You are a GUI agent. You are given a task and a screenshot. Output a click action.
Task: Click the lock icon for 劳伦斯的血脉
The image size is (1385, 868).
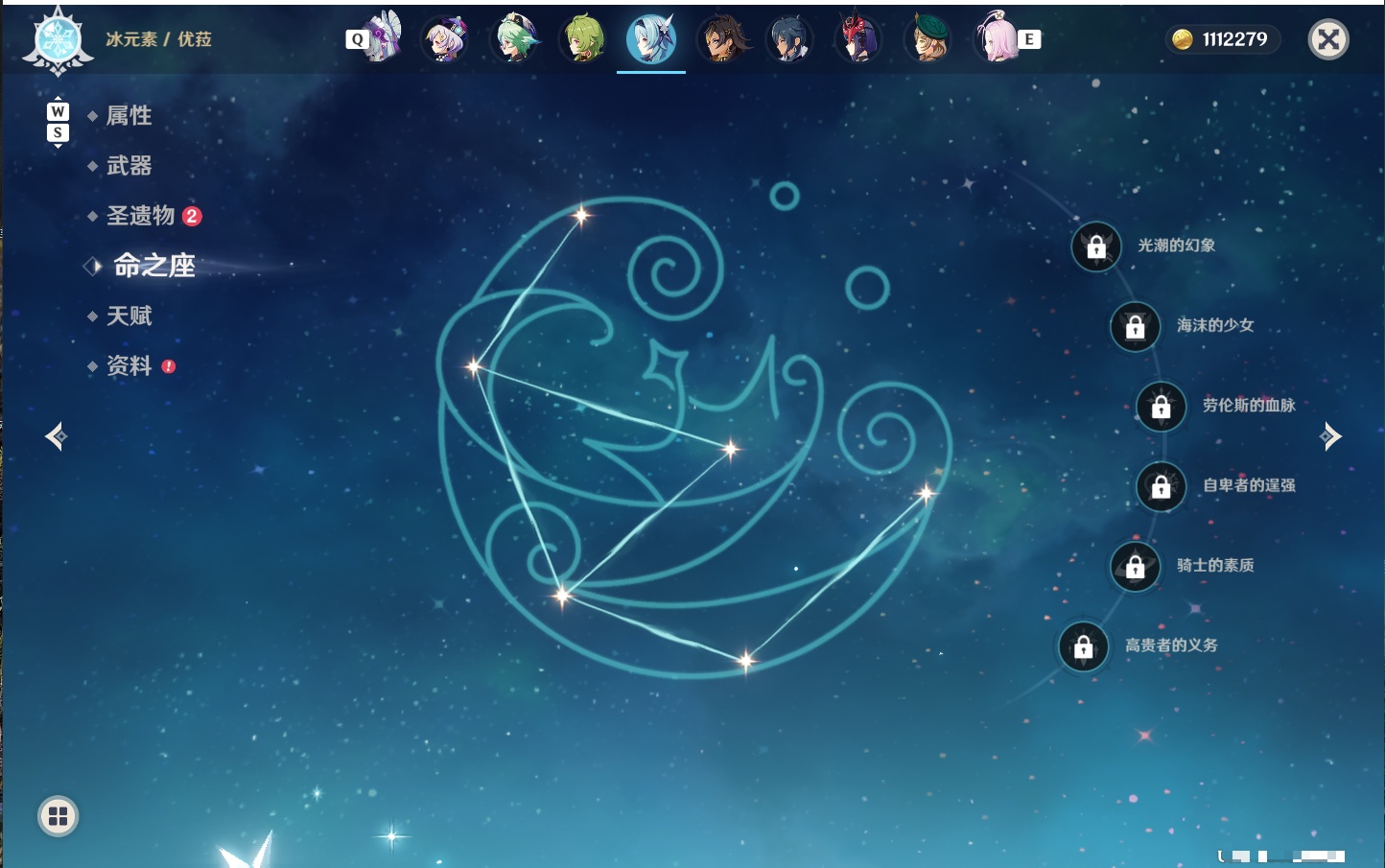click(1162, 407)
